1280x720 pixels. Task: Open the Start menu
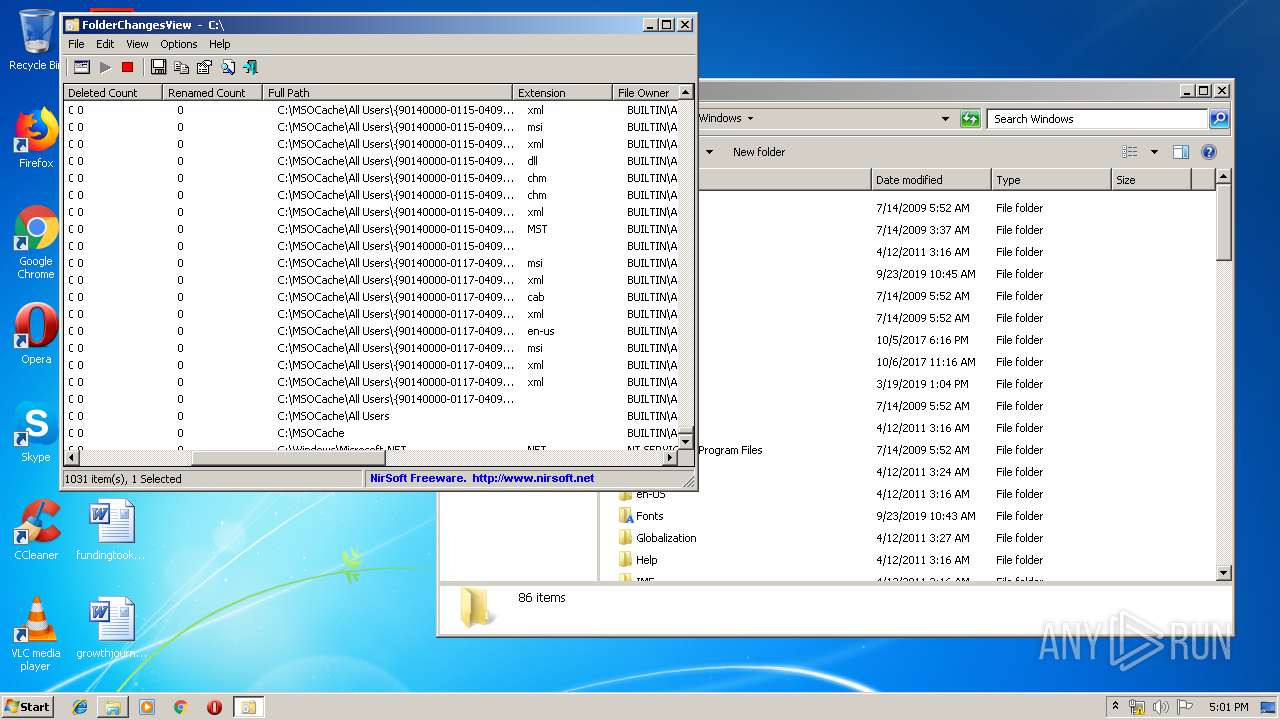pyautogui.click(x=28, y=707)
